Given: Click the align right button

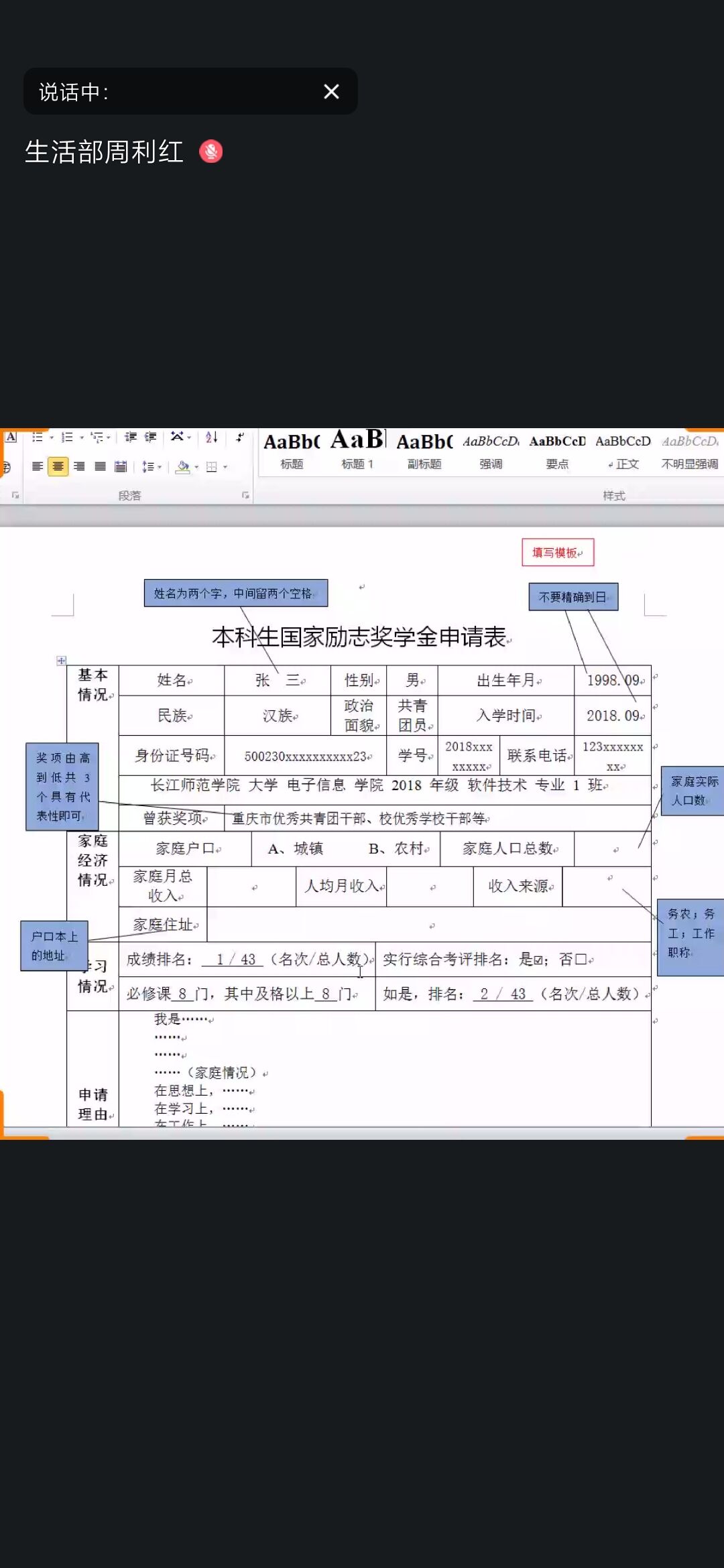Looking at the screenshot, I should click(x=79, y=466).
